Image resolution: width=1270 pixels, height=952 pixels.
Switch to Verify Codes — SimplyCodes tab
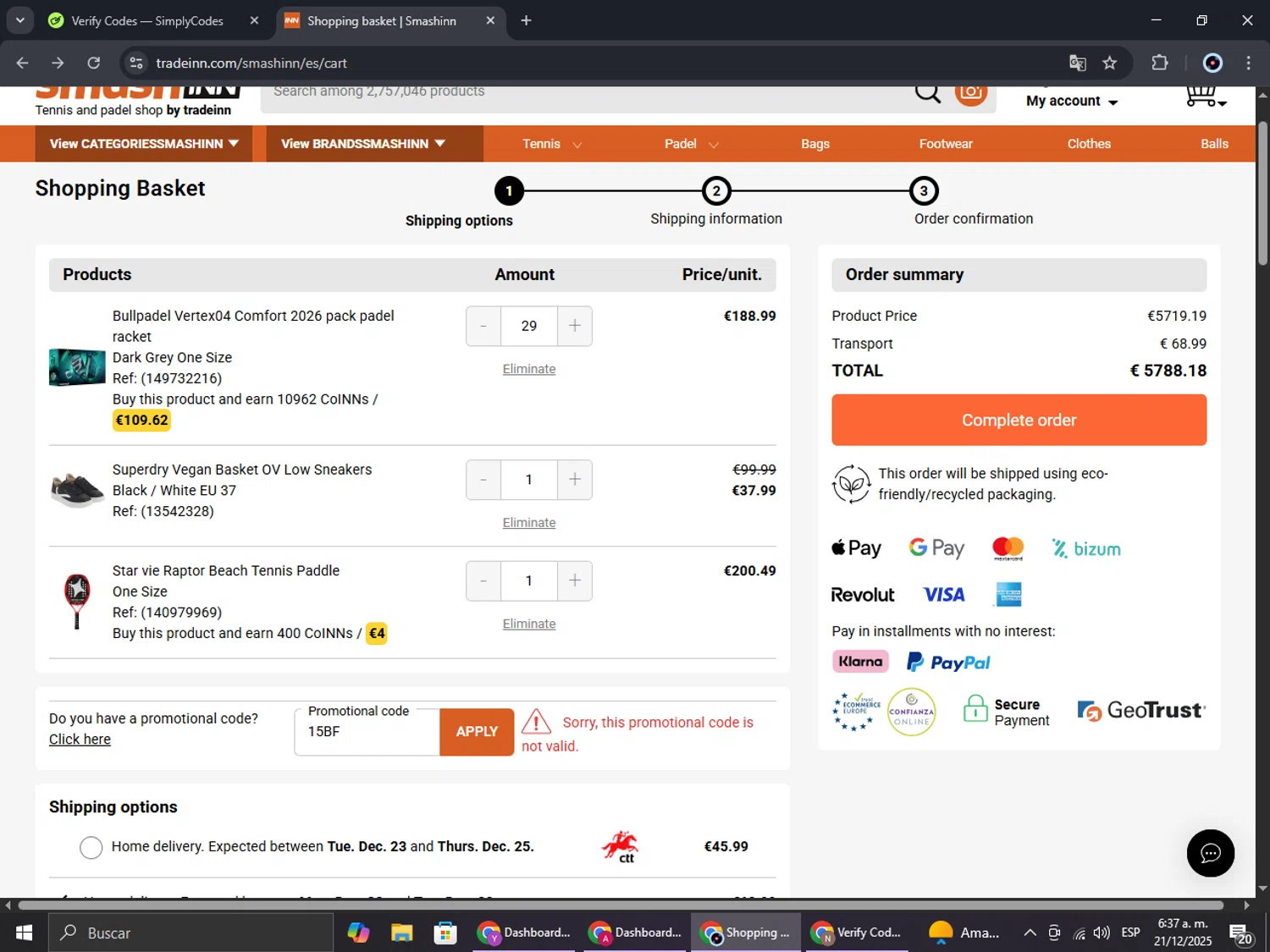click(x=146, y=20)
